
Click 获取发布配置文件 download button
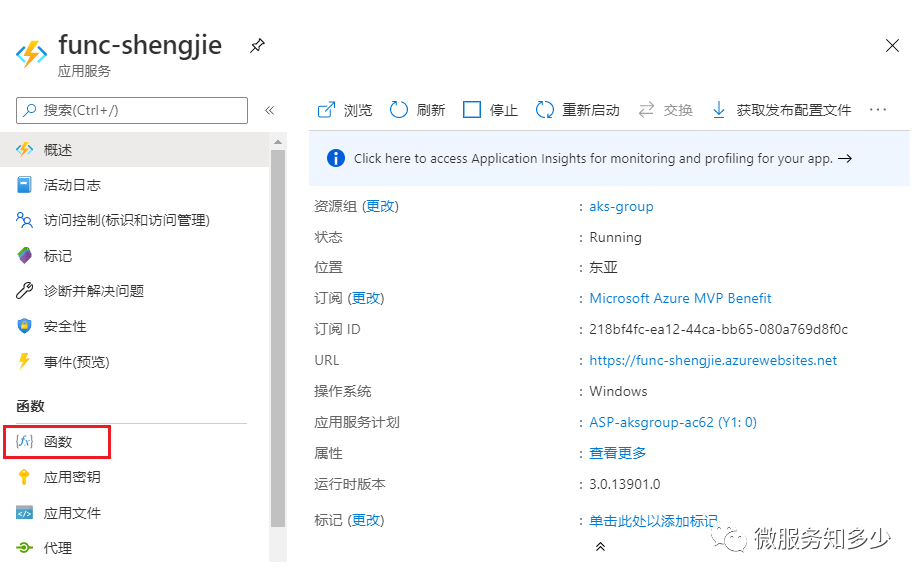[781, 110]
